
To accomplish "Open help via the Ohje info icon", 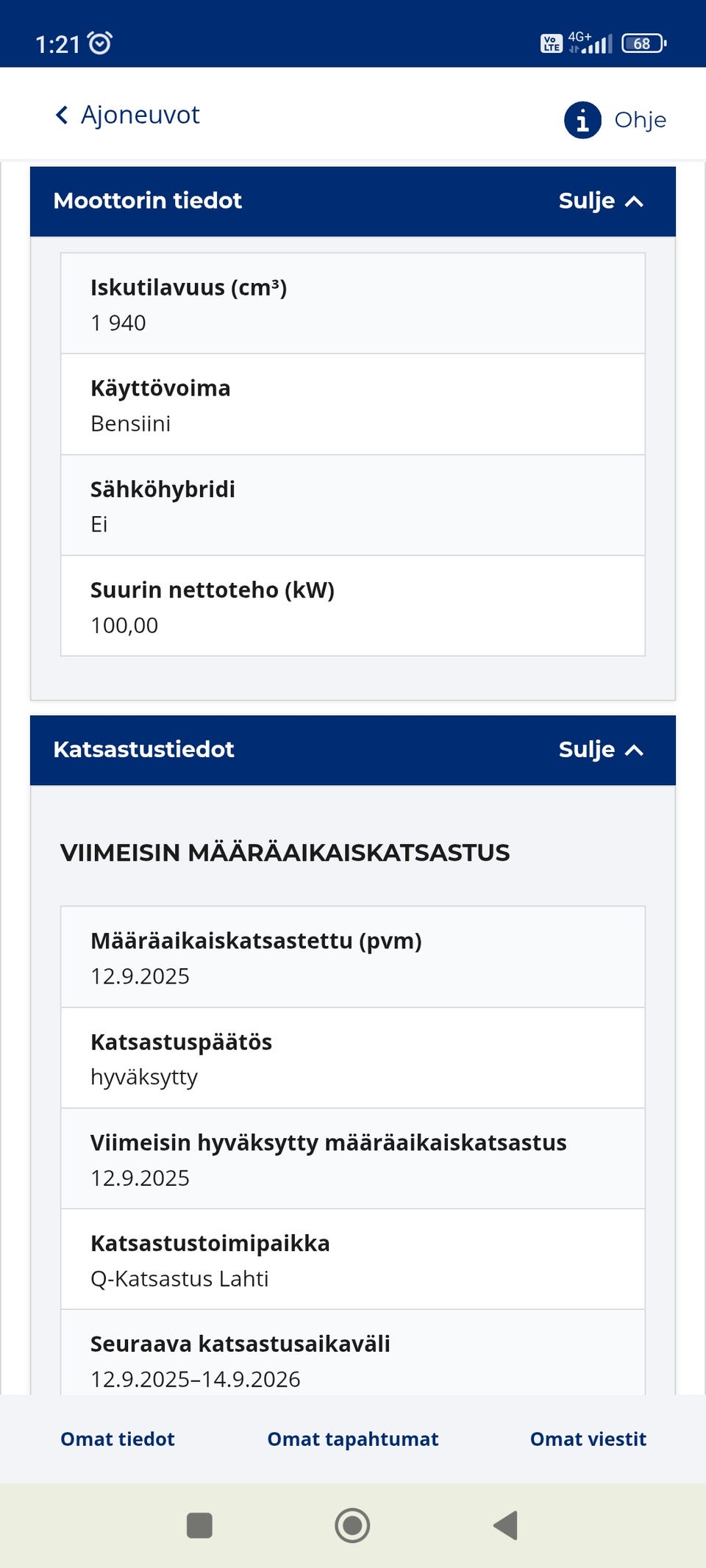I will click(581, 120).
